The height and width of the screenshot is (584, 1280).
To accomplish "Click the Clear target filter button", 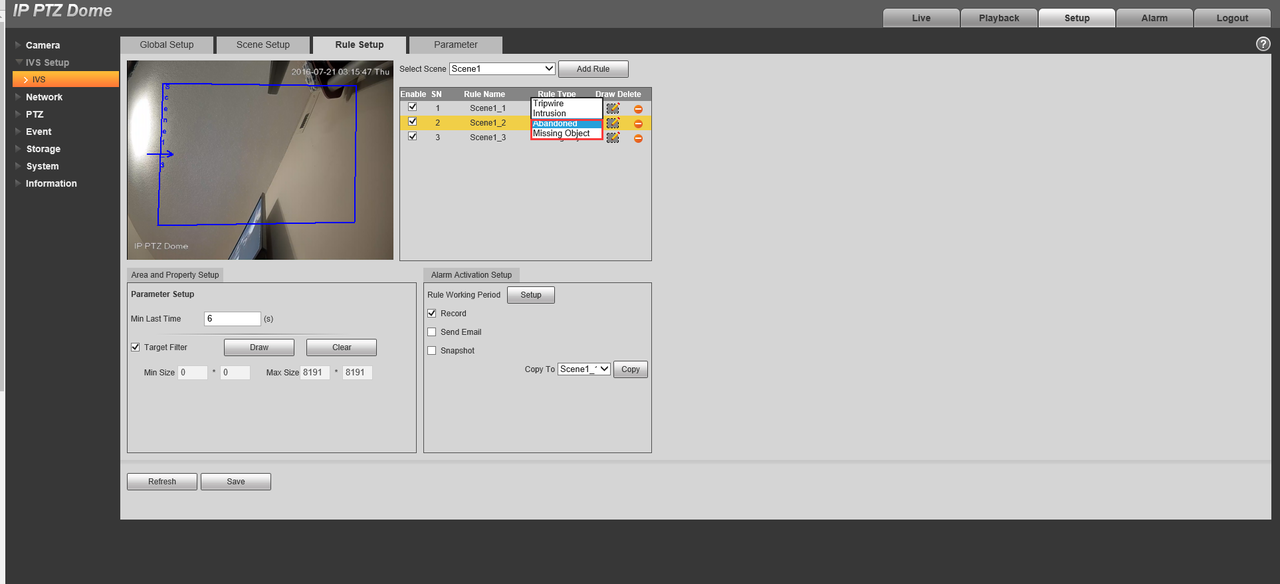I will tap(342, 347).
